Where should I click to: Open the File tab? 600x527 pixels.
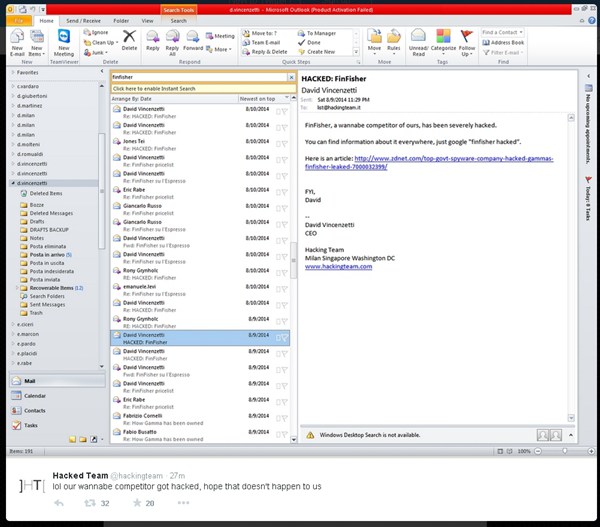tap(19, 21)
